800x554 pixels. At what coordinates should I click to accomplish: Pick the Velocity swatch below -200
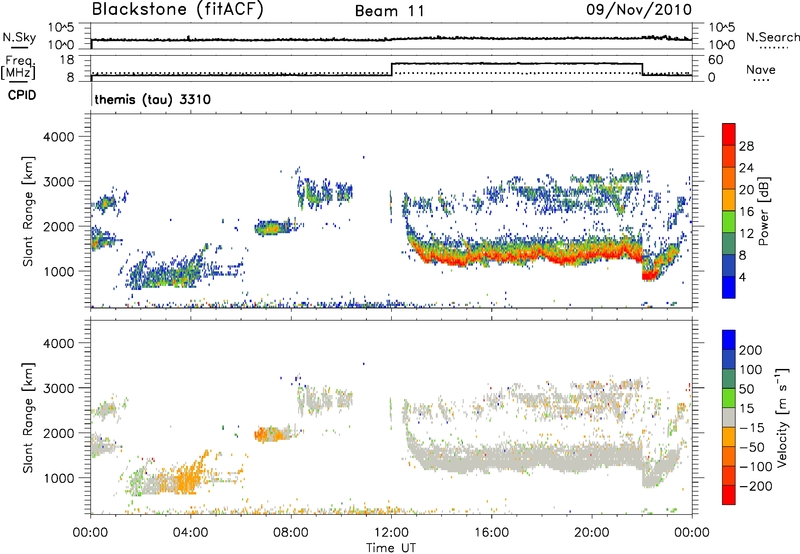point(729,495)
